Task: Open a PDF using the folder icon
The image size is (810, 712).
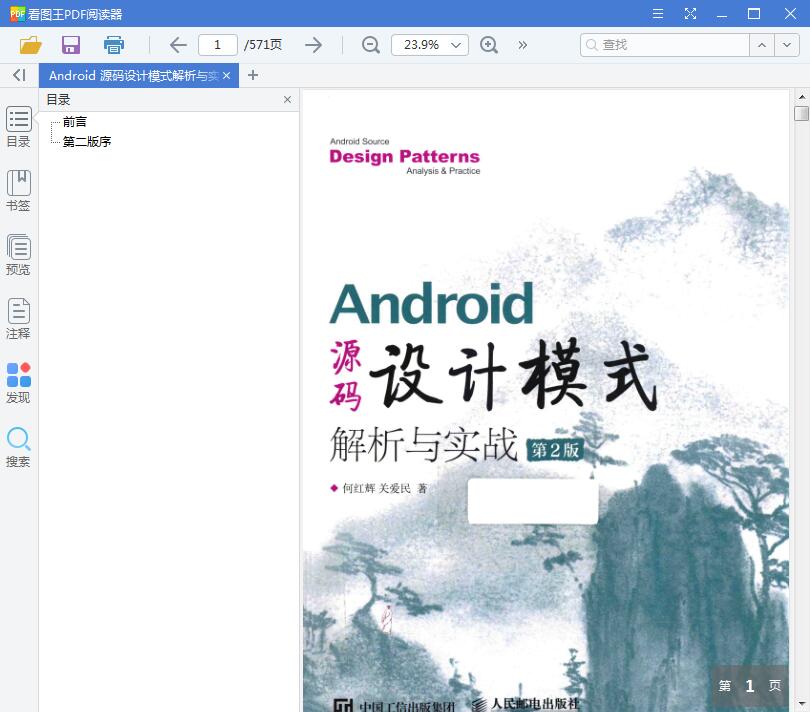Action: pos(30,45)
